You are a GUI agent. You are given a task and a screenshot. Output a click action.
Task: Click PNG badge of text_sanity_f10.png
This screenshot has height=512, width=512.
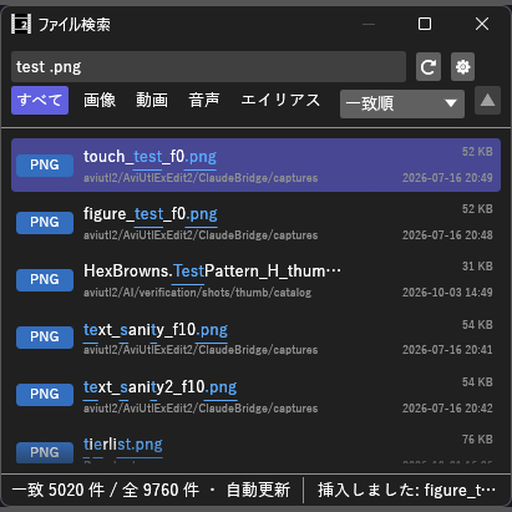click(x=45, y=337)
